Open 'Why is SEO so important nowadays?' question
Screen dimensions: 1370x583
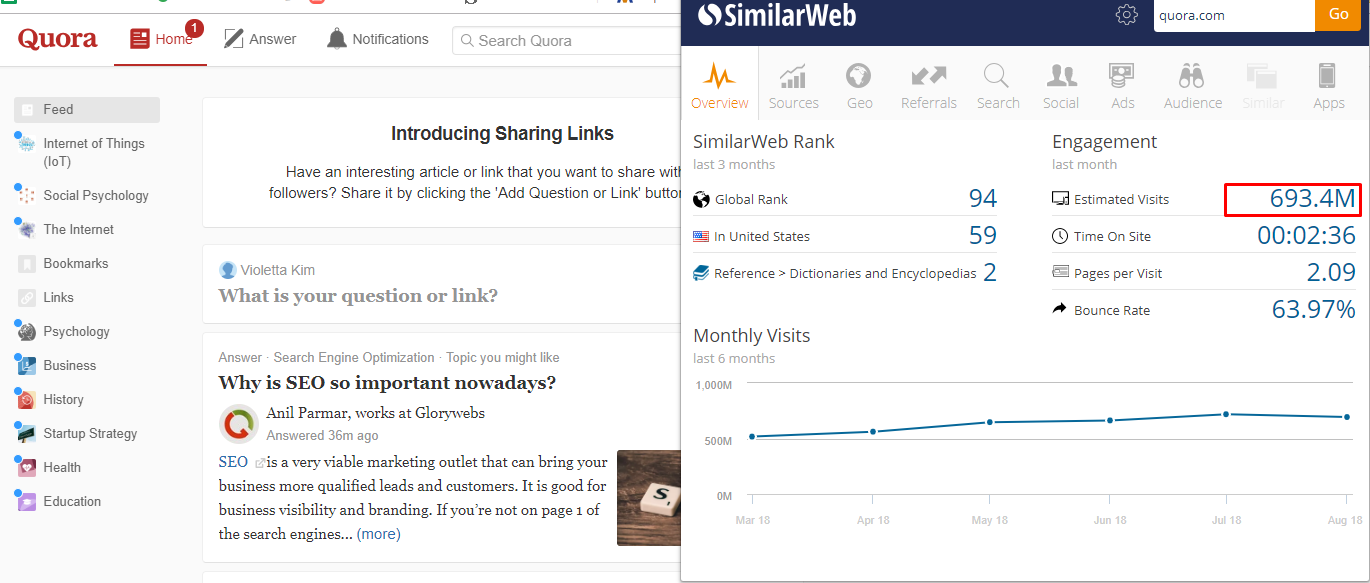click(x=387, y=383)
